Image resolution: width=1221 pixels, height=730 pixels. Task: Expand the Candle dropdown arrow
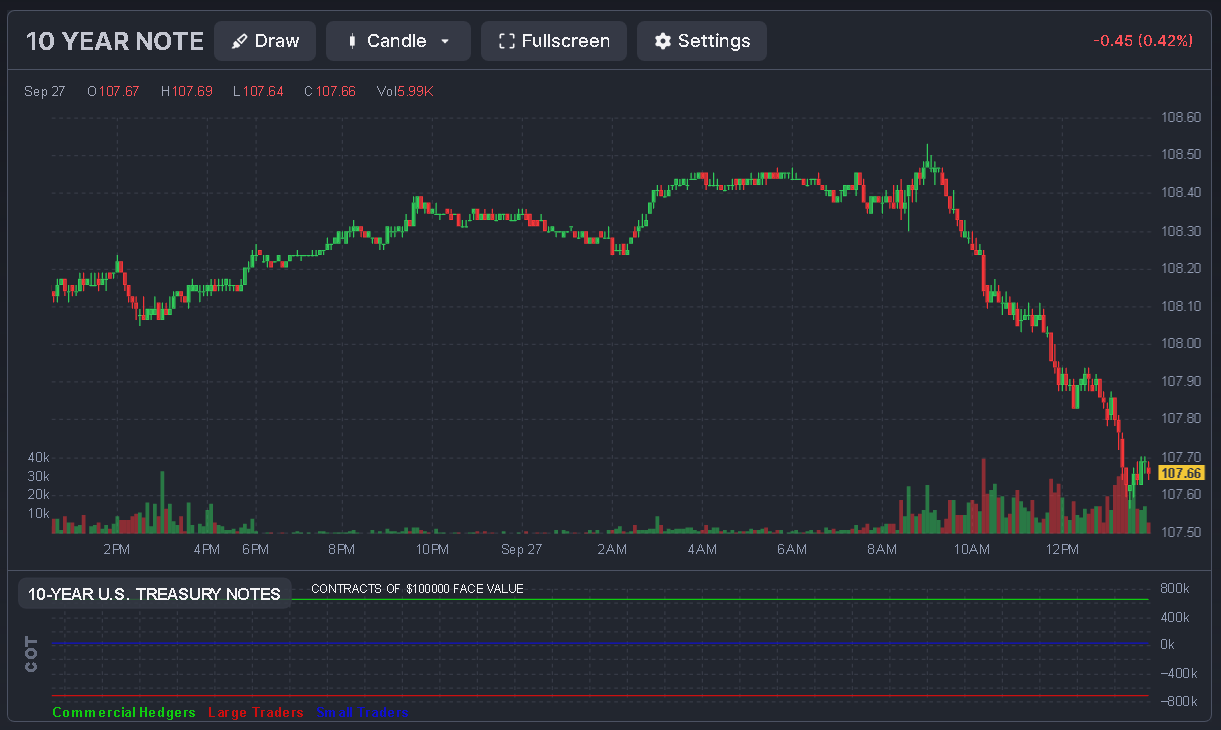pyautogui.click(x=445, y=42)
